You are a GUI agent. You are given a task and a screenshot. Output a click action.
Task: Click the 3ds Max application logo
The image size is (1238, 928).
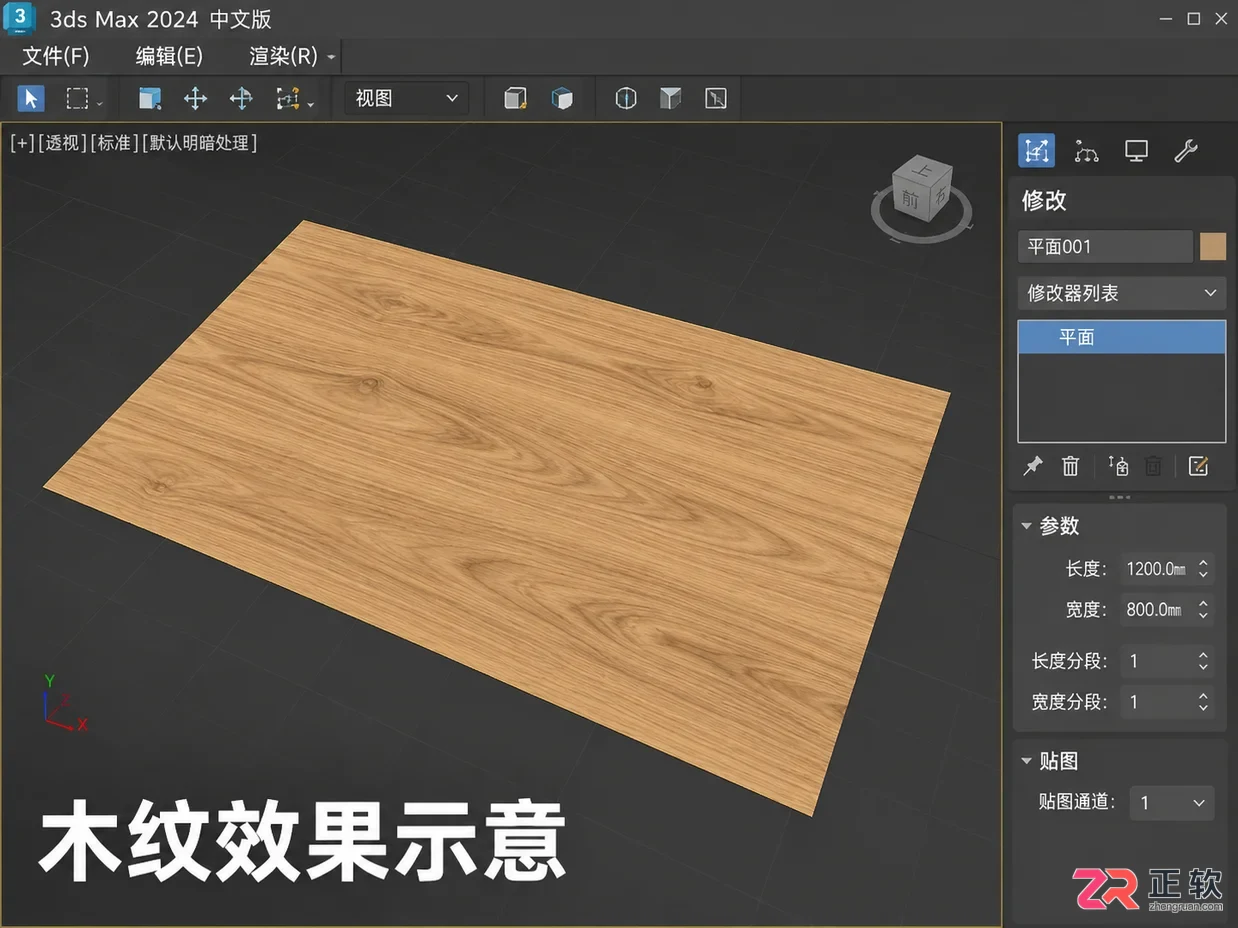click(x=21, y=18)
